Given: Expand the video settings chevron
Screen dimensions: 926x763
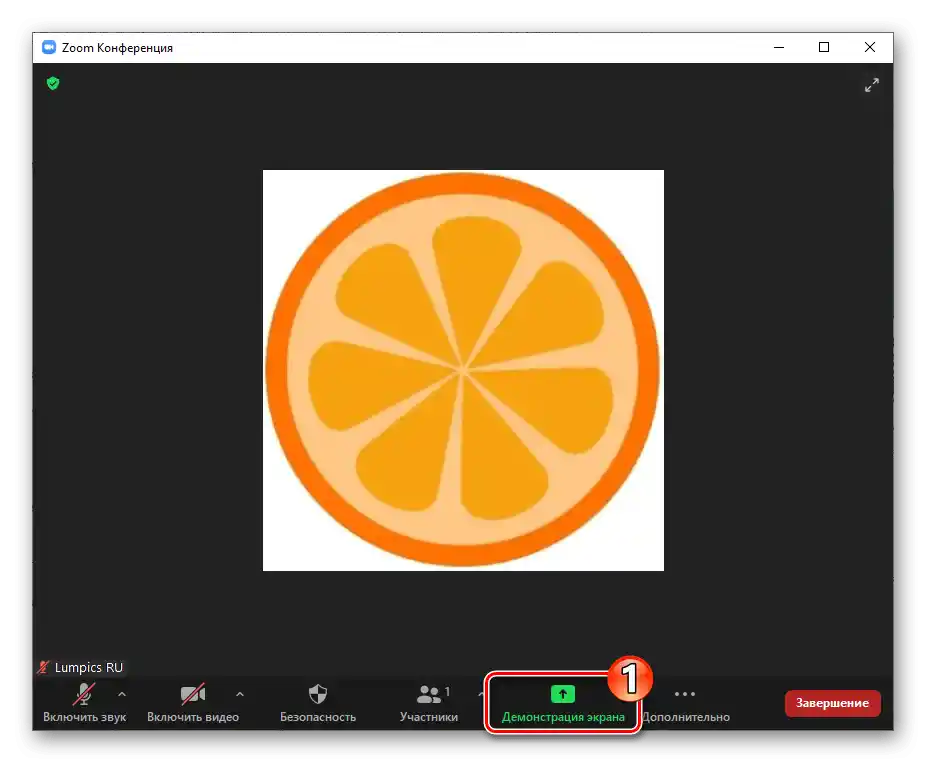Looking at the screenshot, I should tap(239, 694).
